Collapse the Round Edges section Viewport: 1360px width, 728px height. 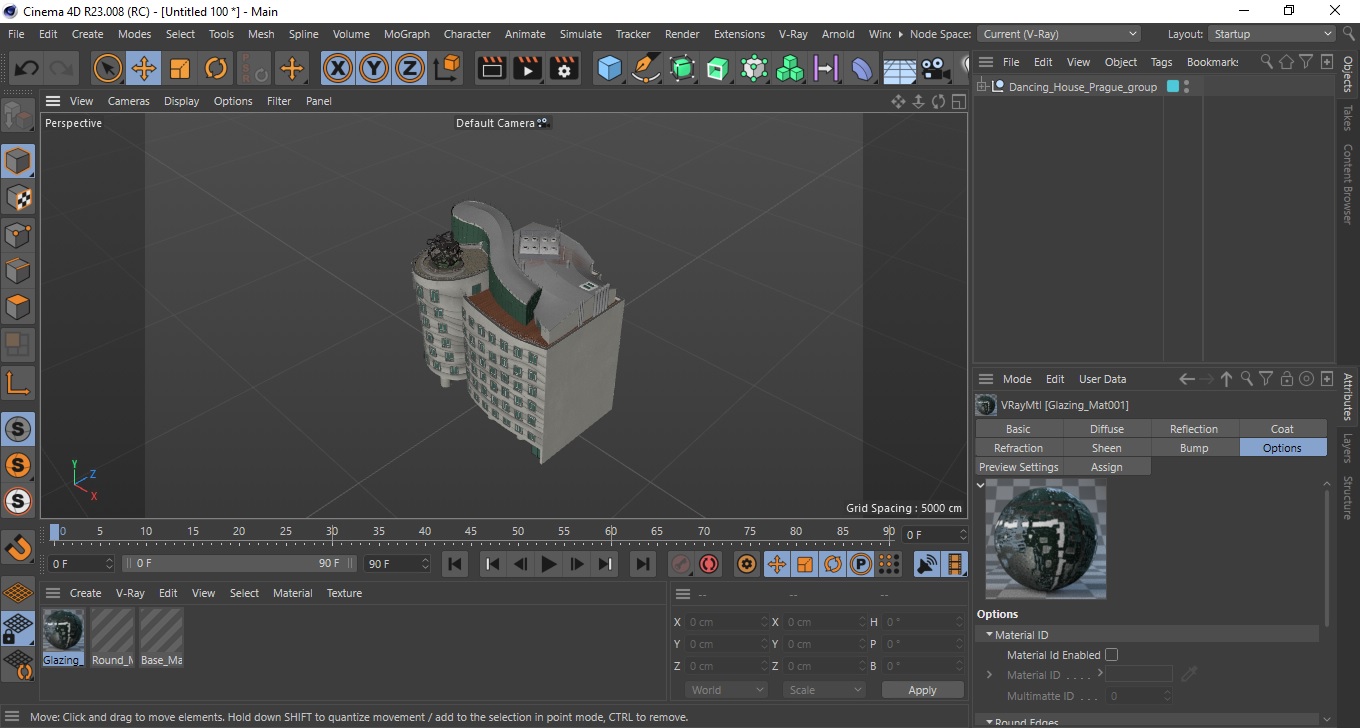click(989, 721)
